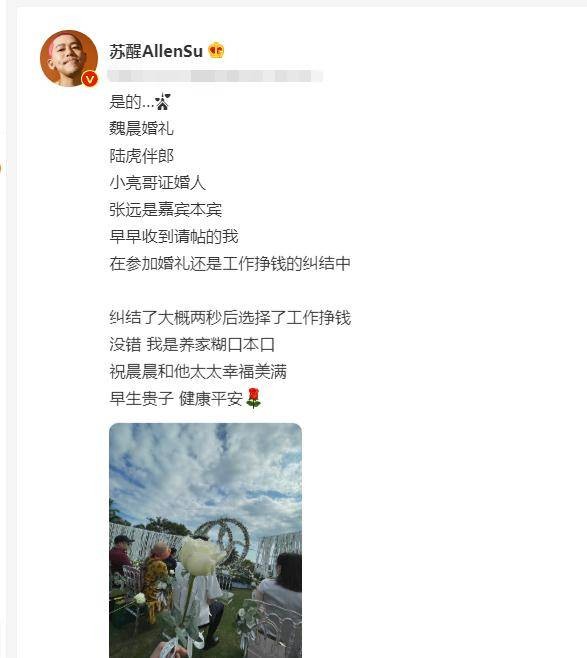
Task: Click the white rose in the photo
Action: tap(201, 556)
